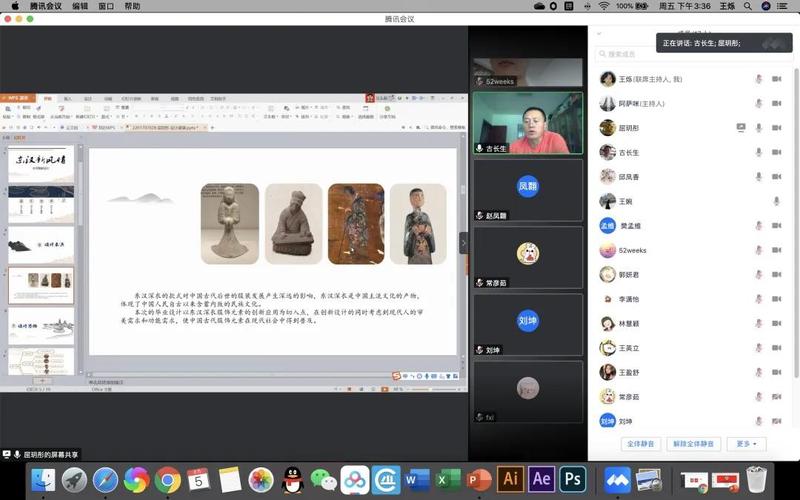The width and height of the screenshot is (800, 500).
Task: Open After Effects from the dock
Action: [x=541, y=479]
